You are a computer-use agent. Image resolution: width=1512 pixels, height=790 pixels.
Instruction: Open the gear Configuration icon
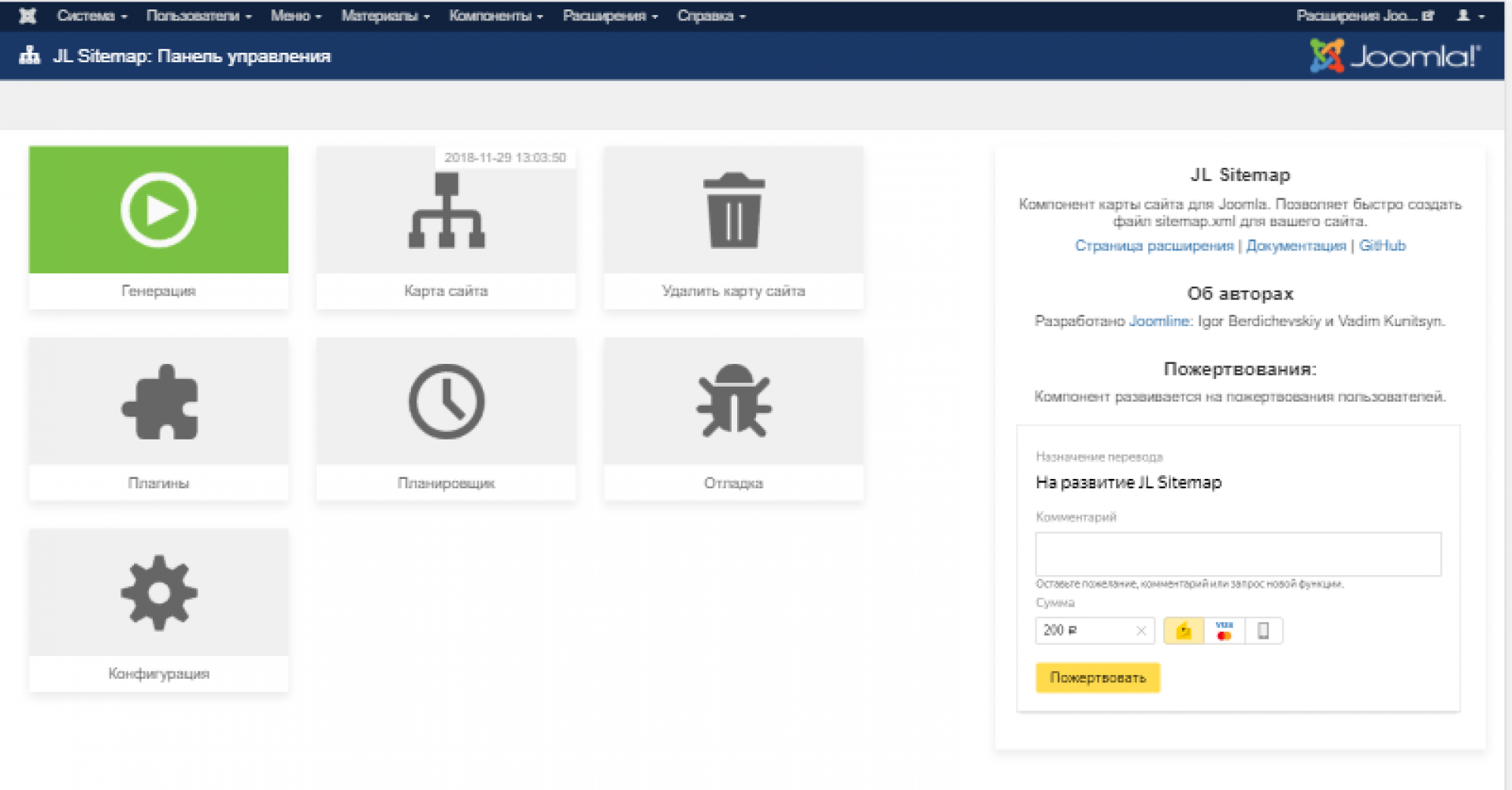(x=159, y=593)
